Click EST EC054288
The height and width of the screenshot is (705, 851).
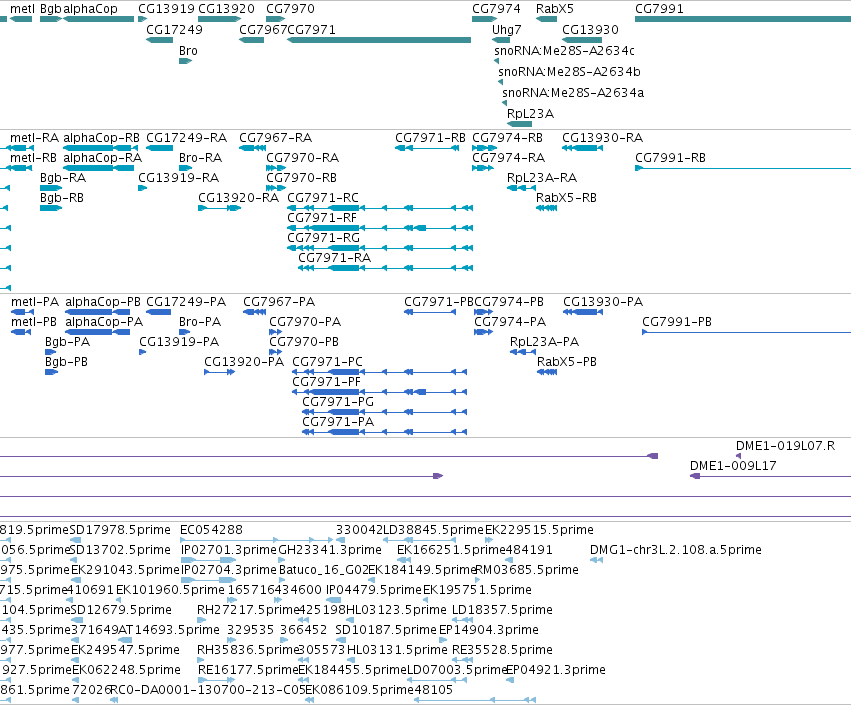212,530
